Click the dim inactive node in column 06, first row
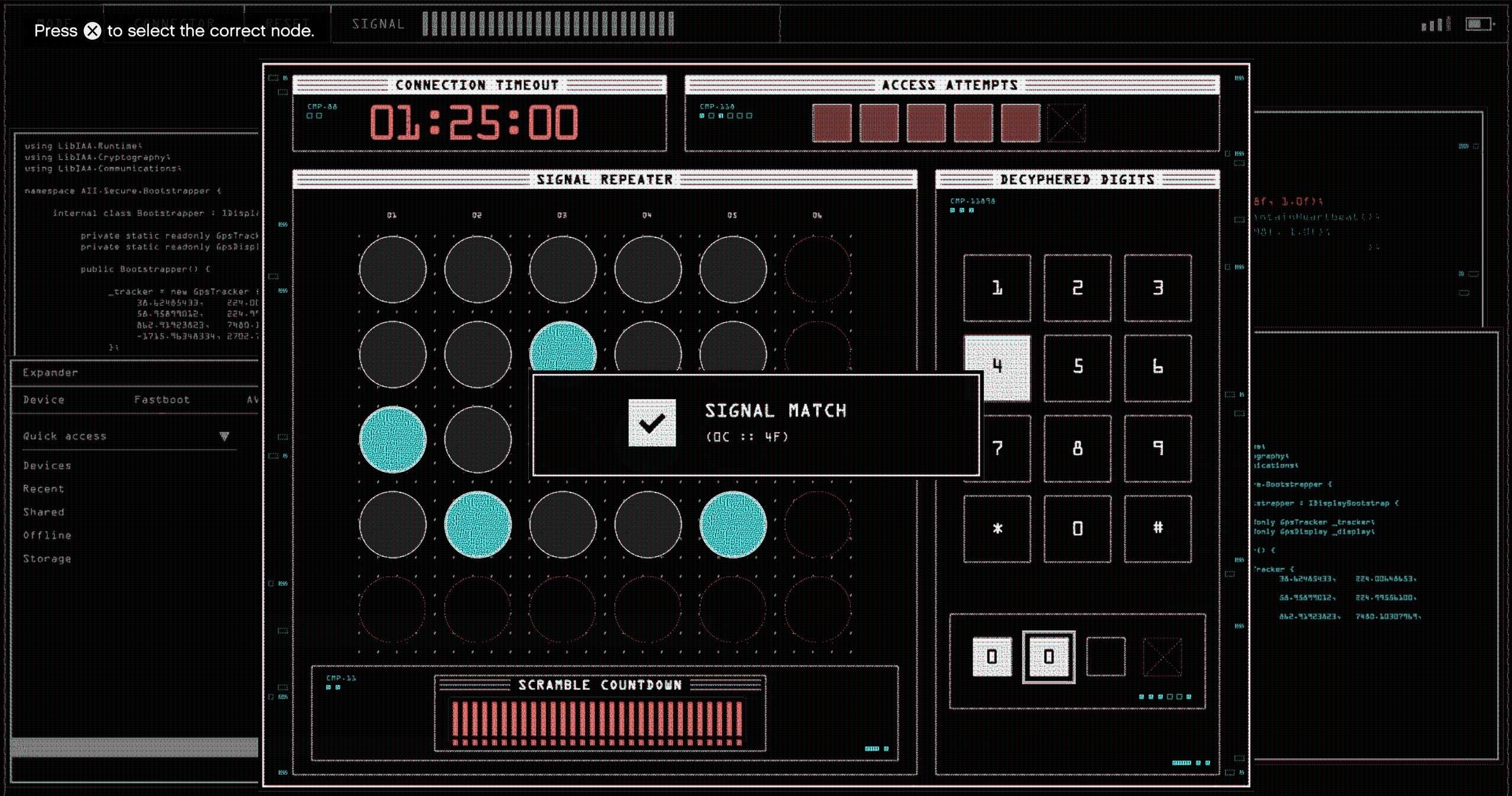This screenshot has height=796, width=1512. click(x=818, y=269)
